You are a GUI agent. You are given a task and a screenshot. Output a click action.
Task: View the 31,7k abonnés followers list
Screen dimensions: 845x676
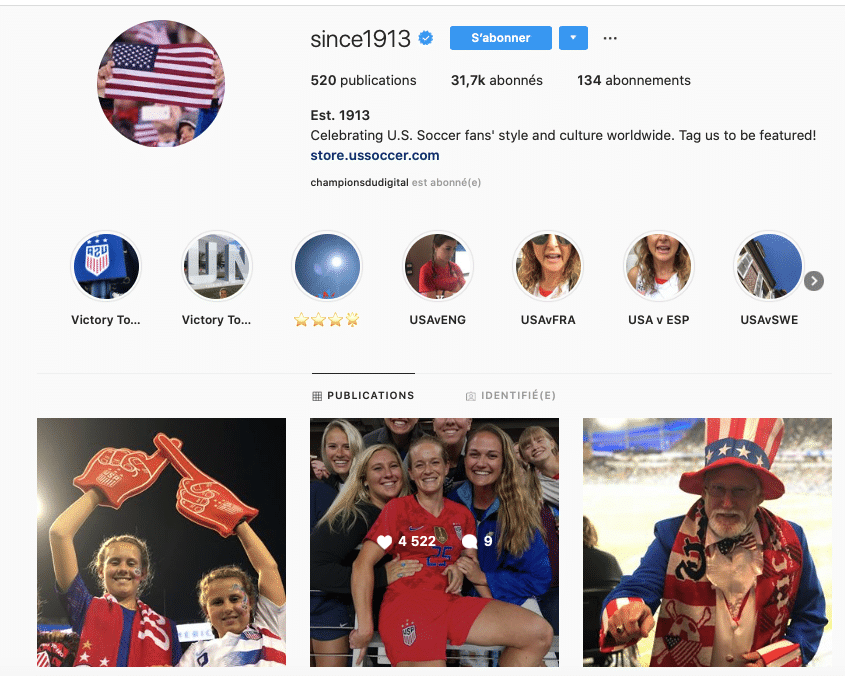[496, 80]
